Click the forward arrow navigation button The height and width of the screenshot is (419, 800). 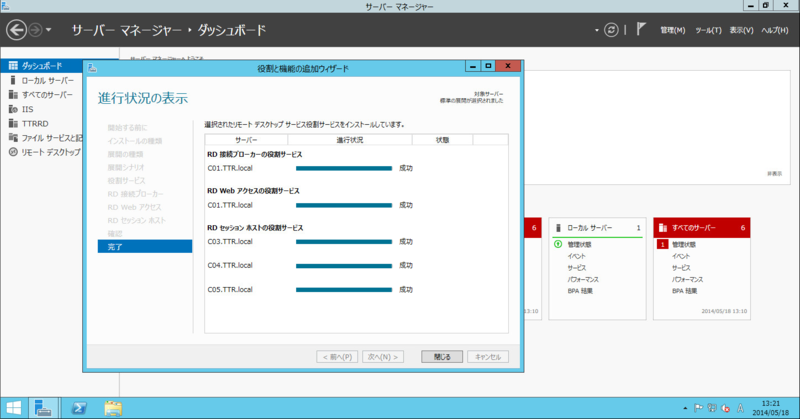tap(35, 30)
